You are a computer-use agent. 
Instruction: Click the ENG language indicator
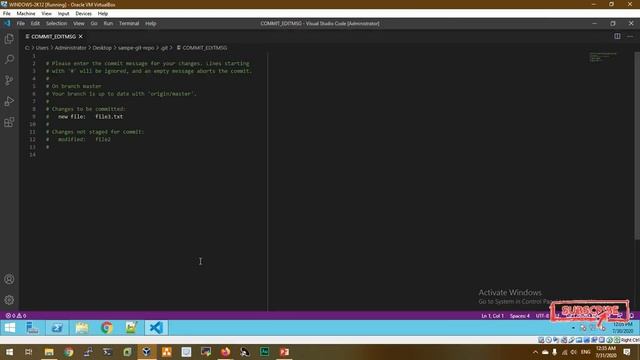[x=586, y=352]
